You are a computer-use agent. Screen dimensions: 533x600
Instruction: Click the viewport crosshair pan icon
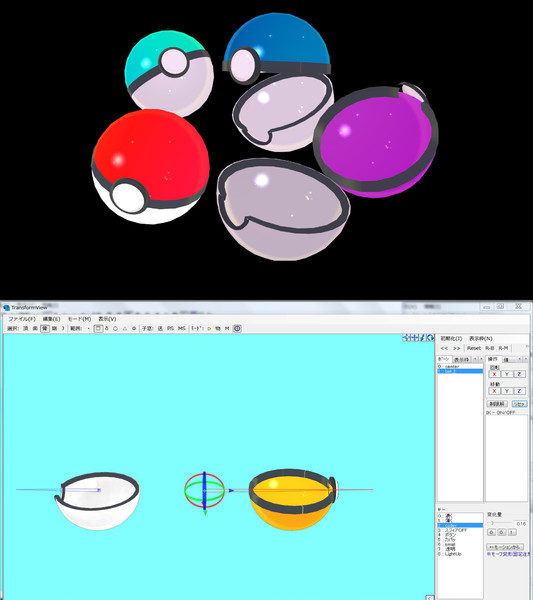pyautogui.click(x=414, y=338)
